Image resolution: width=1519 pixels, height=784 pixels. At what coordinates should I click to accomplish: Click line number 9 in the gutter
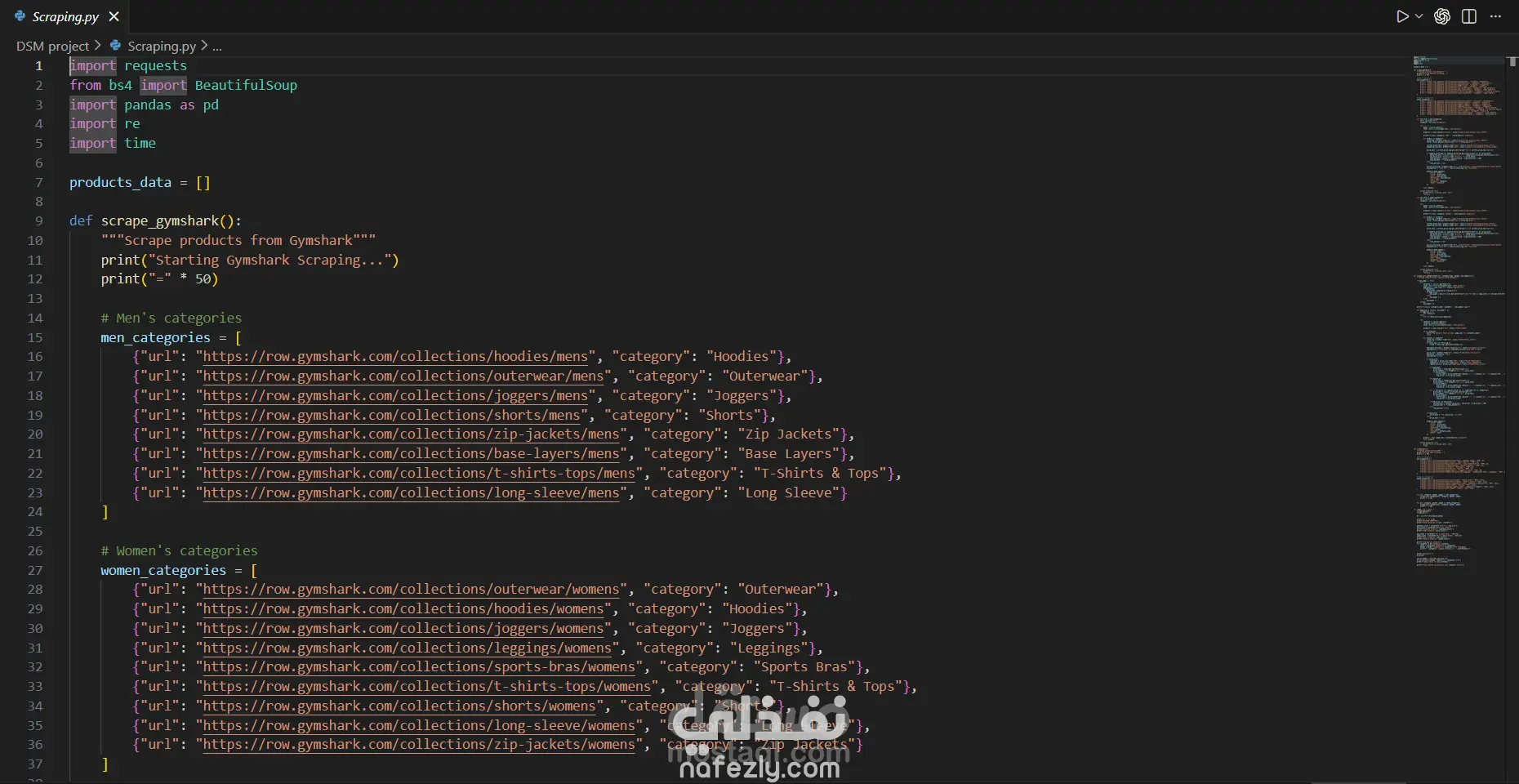coord(38,221)
